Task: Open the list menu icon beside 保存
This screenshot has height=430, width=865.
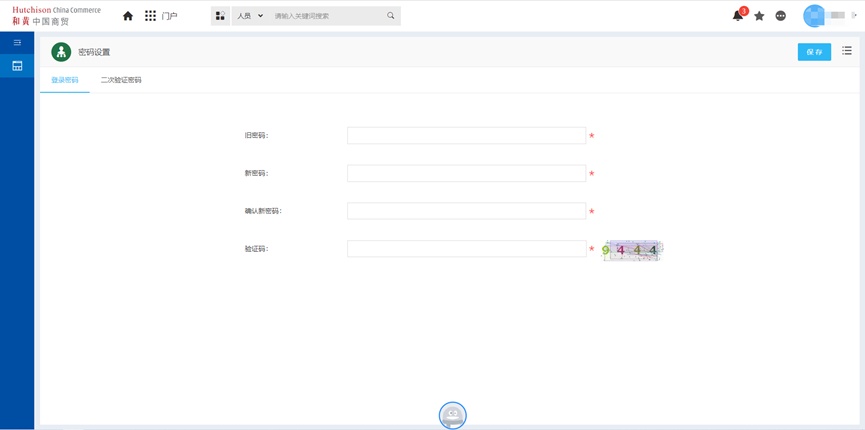Action: click(847, 51)
